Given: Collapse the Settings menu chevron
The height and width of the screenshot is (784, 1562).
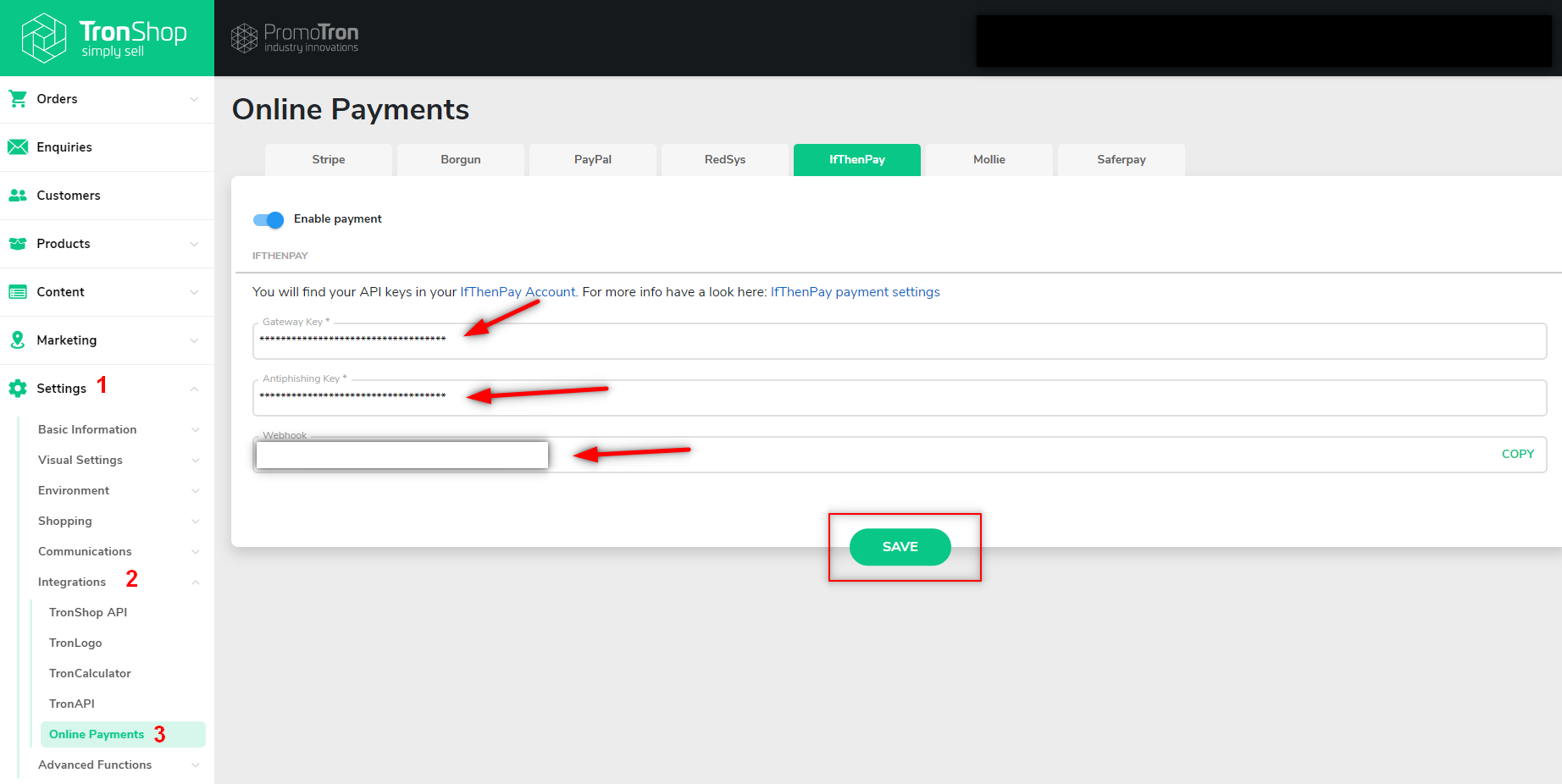Looking at the screenshot, I should (195, 389).
